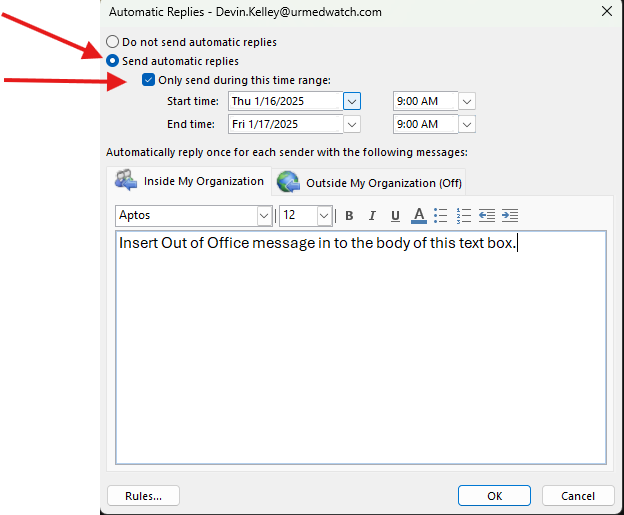This screenshot has width=624, height=515.
Task: Close the Automatic Replies dialog
Action: pos(606,11)
